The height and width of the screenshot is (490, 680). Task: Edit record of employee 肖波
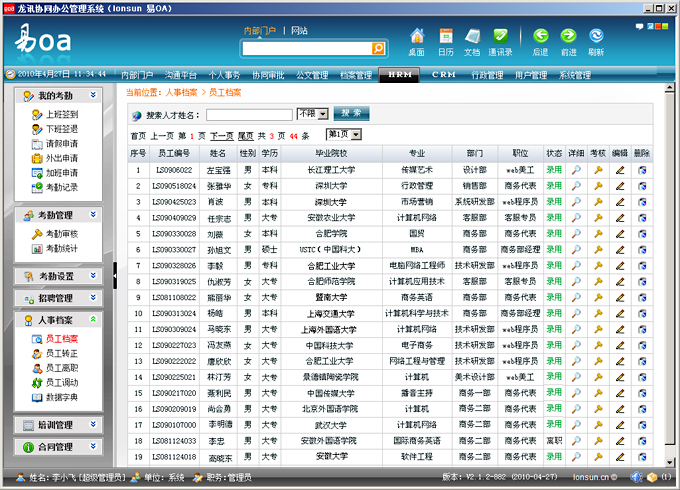click(620, 202)
